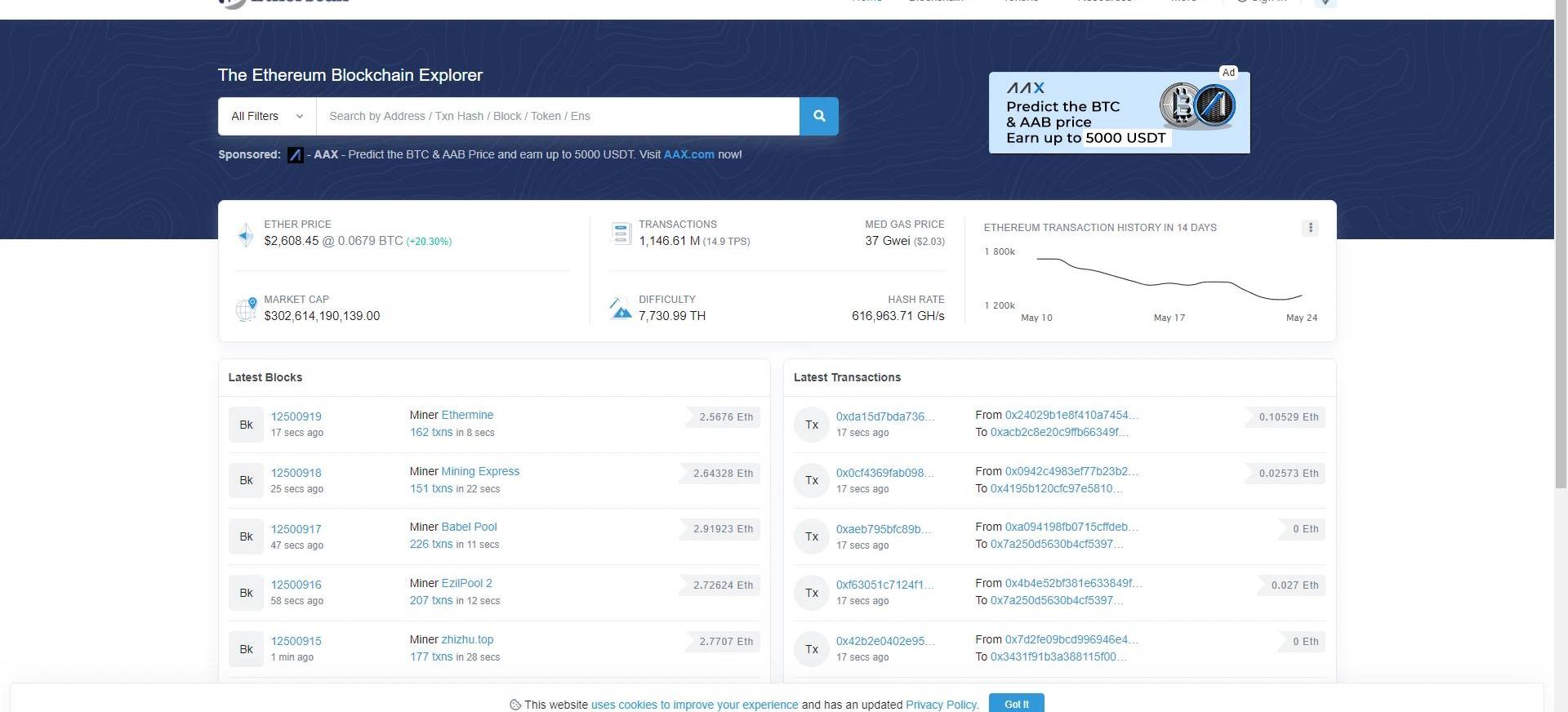Viewport: 1568px width, 712px height.
Task: Open the All Filters dropdown
Action: (266, 116)
